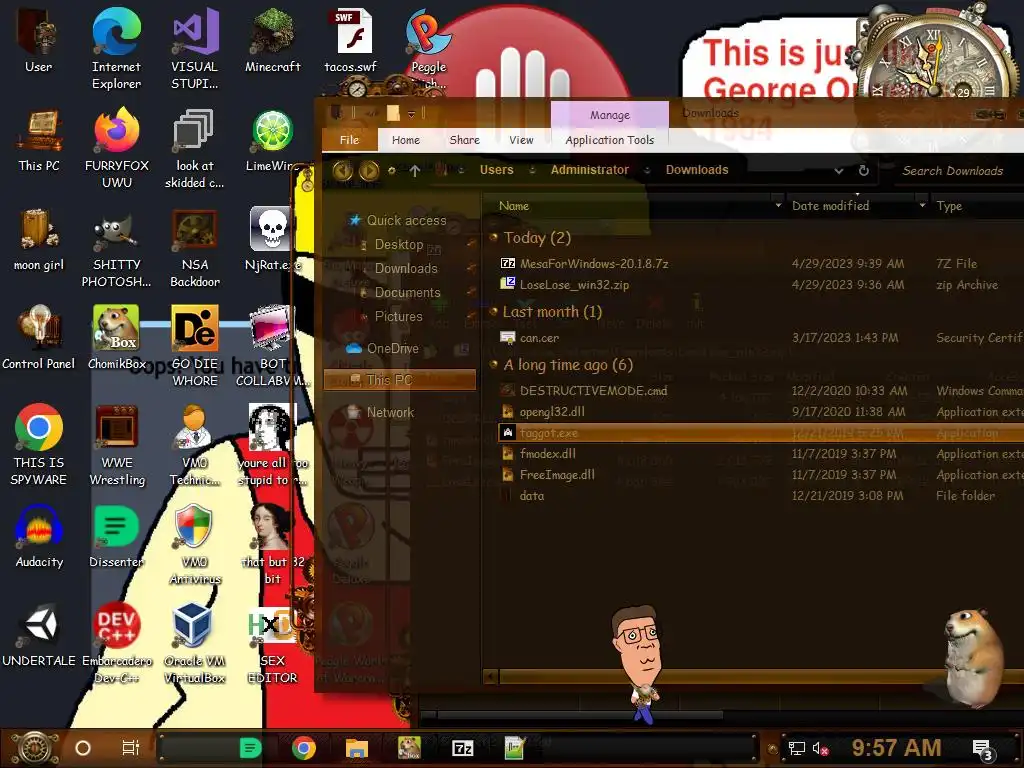Open Task View on the taskbar
Viewport: 1024px width, 768px height.
[131, 748]
